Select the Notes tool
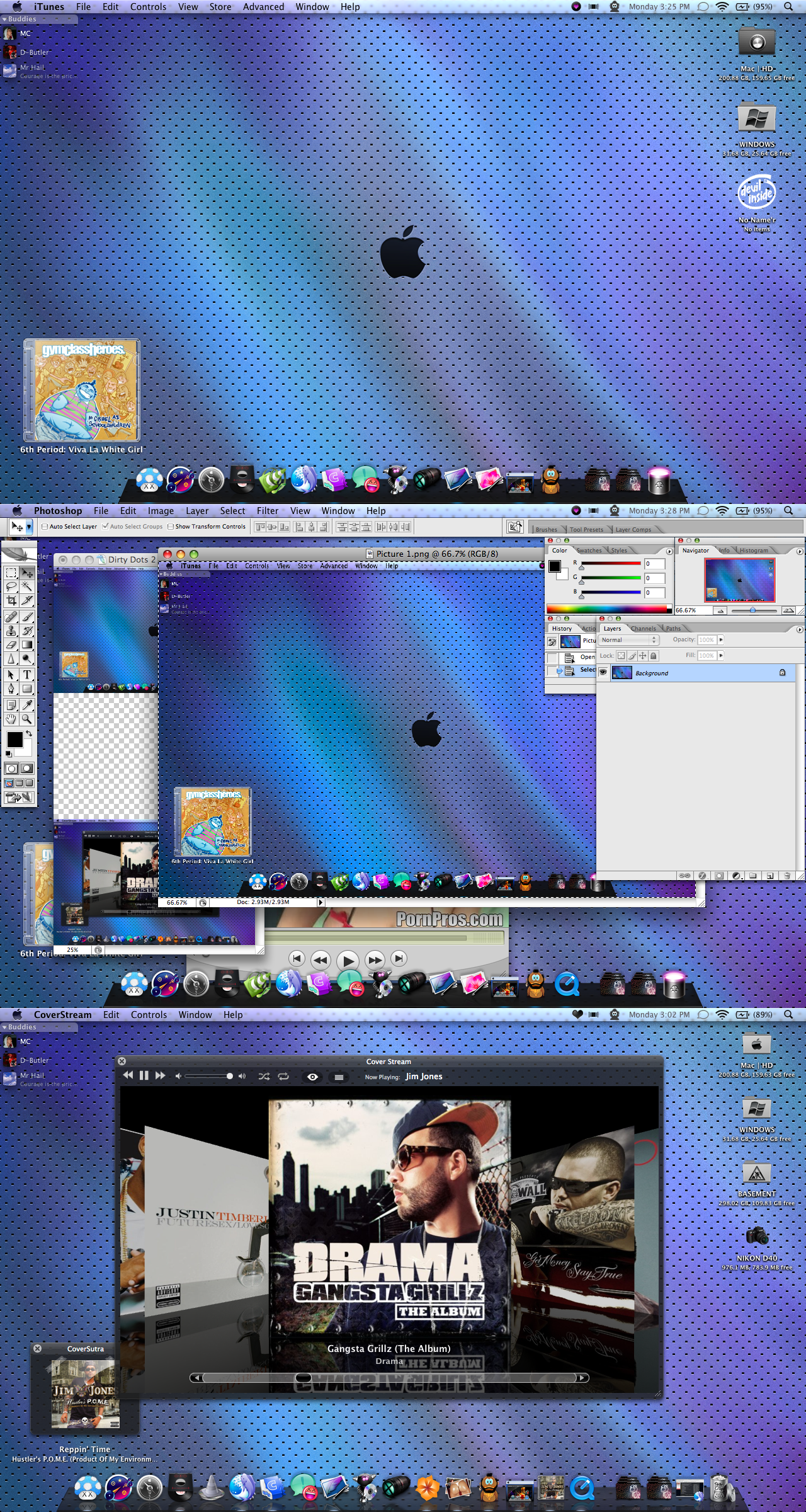This screenshot has height=1512, width=806. [11, 705]
